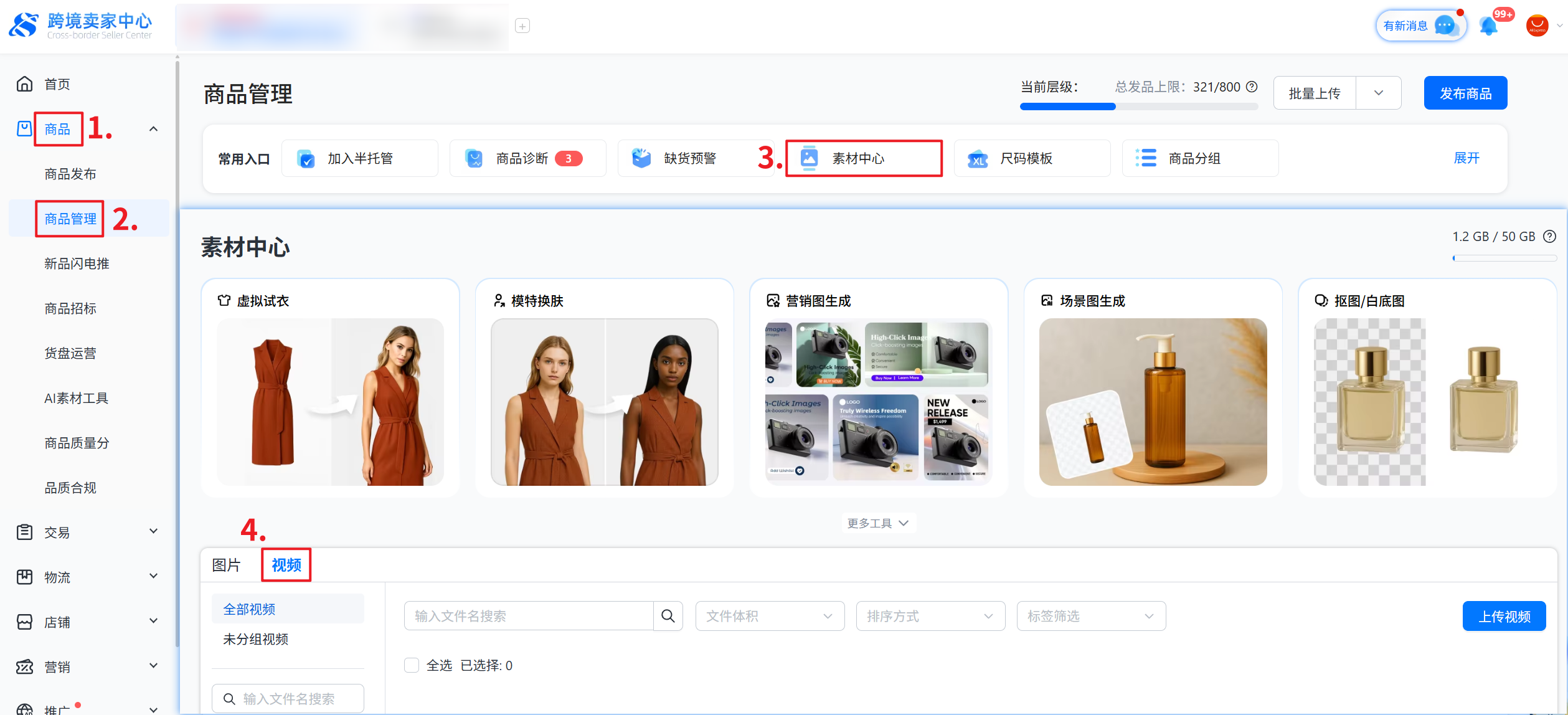Open 商品发布 in sidebar menu
1568x715 pixels.
pyautogui.click(x=70, y=174)
